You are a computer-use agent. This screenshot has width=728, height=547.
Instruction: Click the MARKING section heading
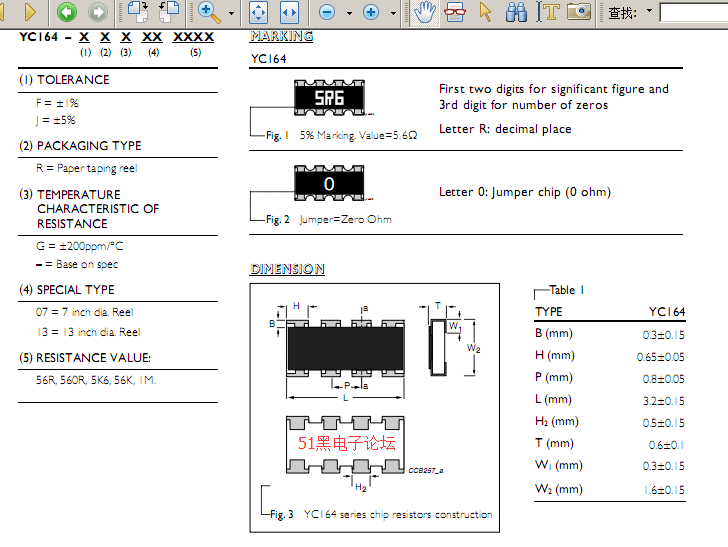coord(281,36)
